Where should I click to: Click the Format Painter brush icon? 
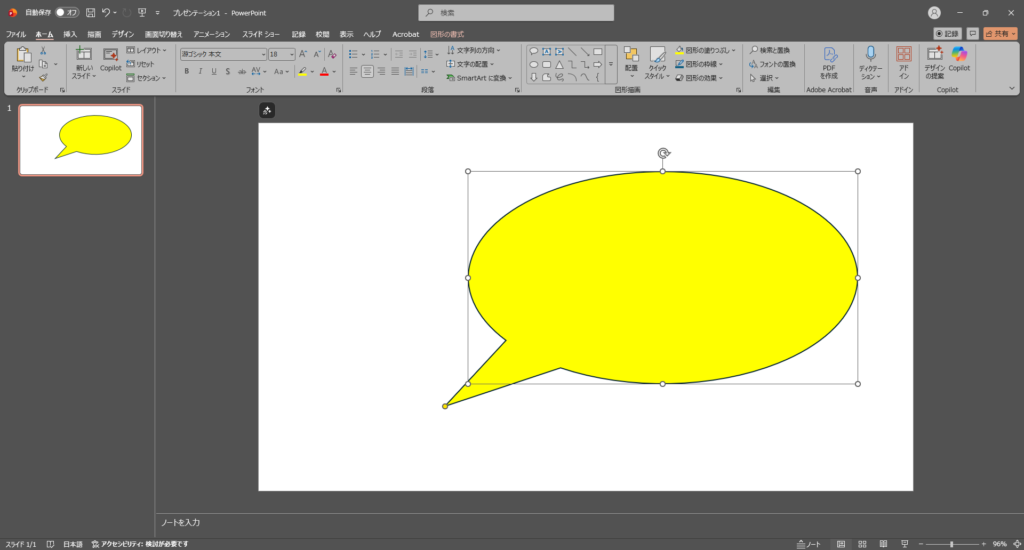click(x=43, y=78)
